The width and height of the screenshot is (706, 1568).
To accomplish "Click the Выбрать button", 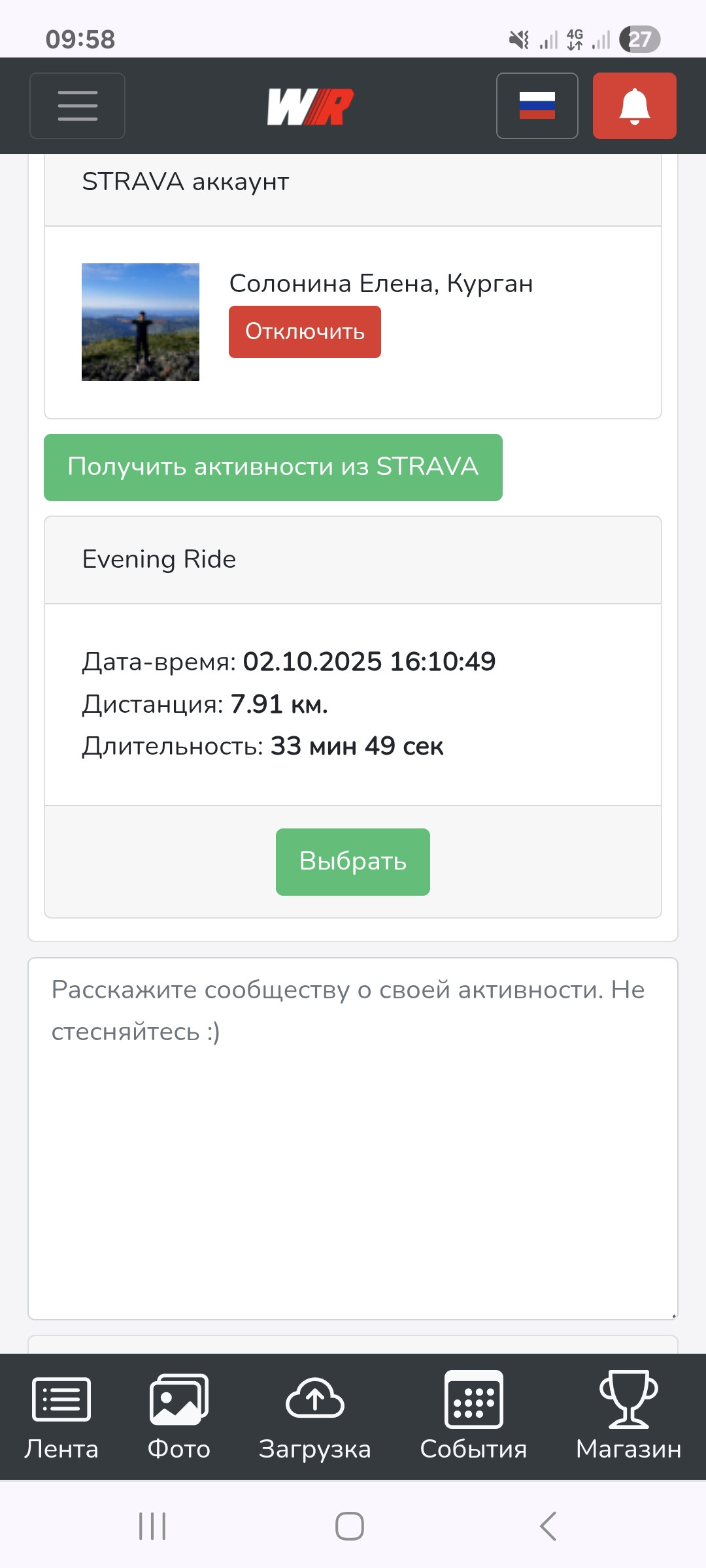I will (x=353, y=862).
